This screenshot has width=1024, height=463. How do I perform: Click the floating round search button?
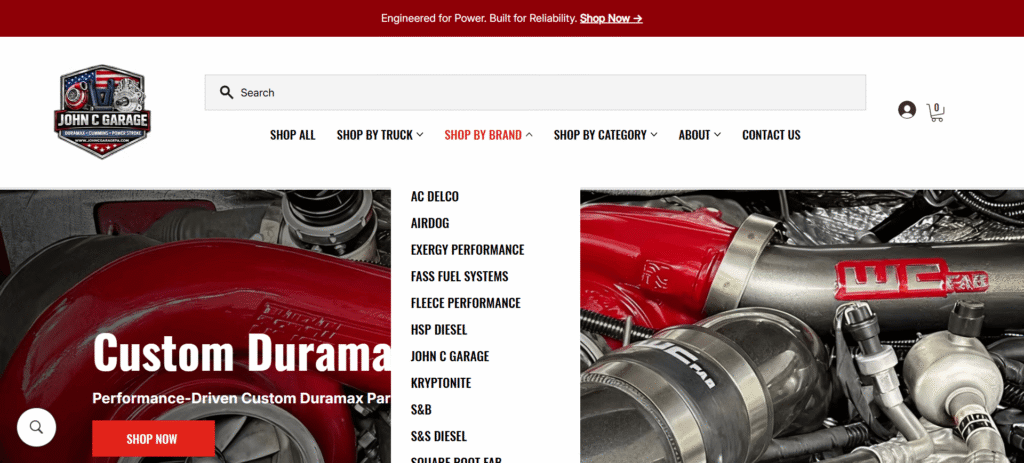click(x=37, y=427)
